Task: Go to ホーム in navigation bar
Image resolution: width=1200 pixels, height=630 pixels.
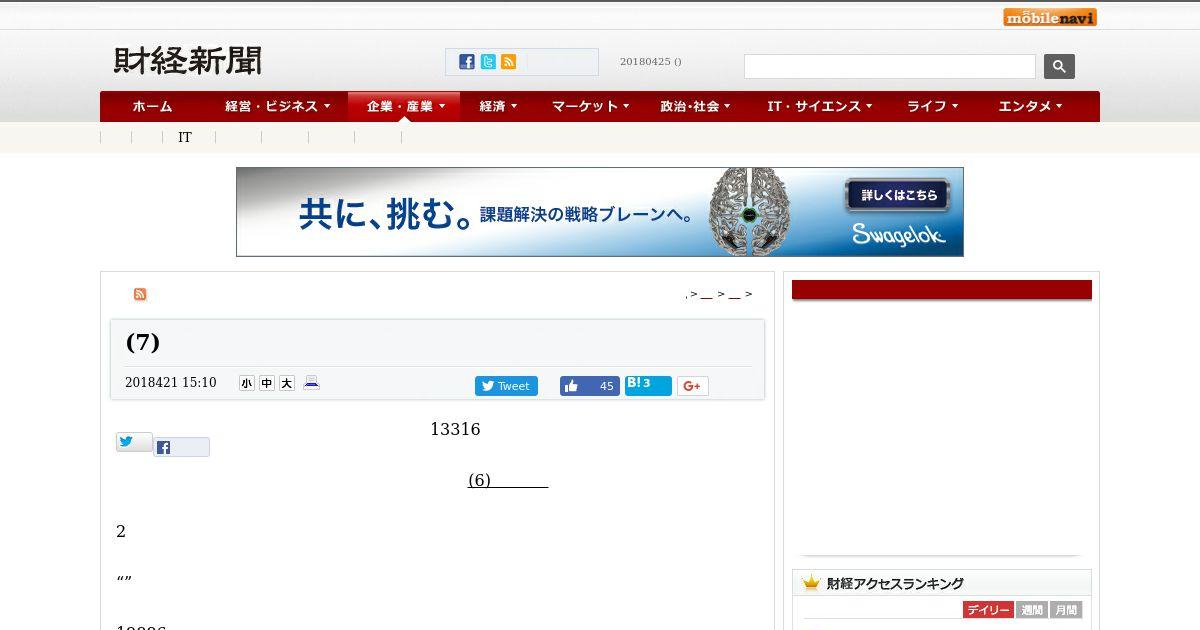Action: (x=153, y=106)
